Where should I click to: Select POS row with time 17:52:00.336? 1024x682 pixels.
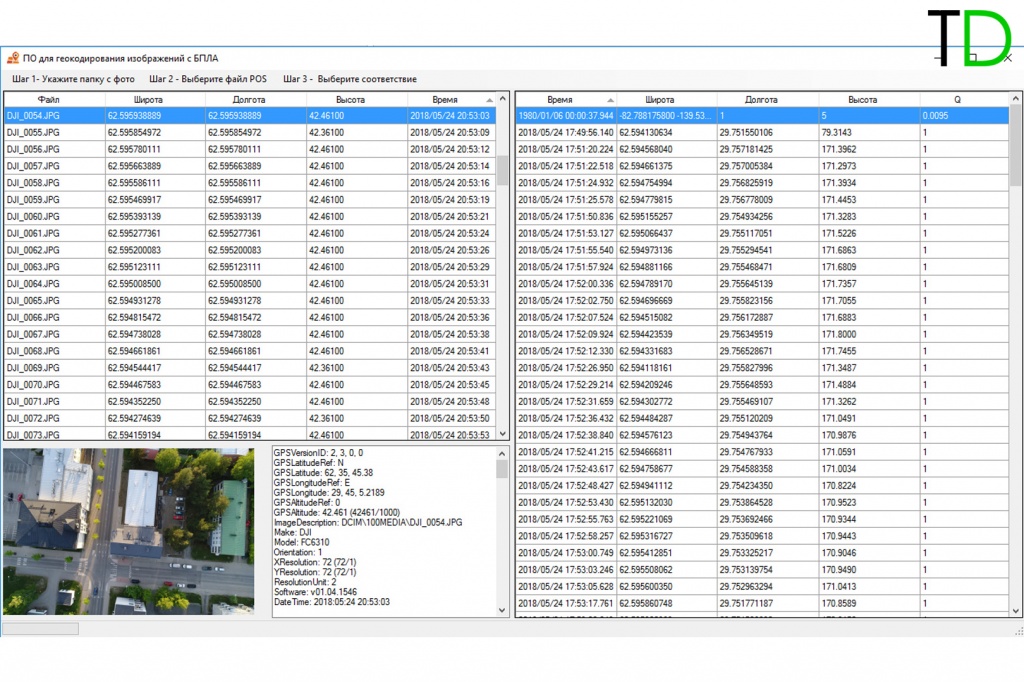coord(565,284)
